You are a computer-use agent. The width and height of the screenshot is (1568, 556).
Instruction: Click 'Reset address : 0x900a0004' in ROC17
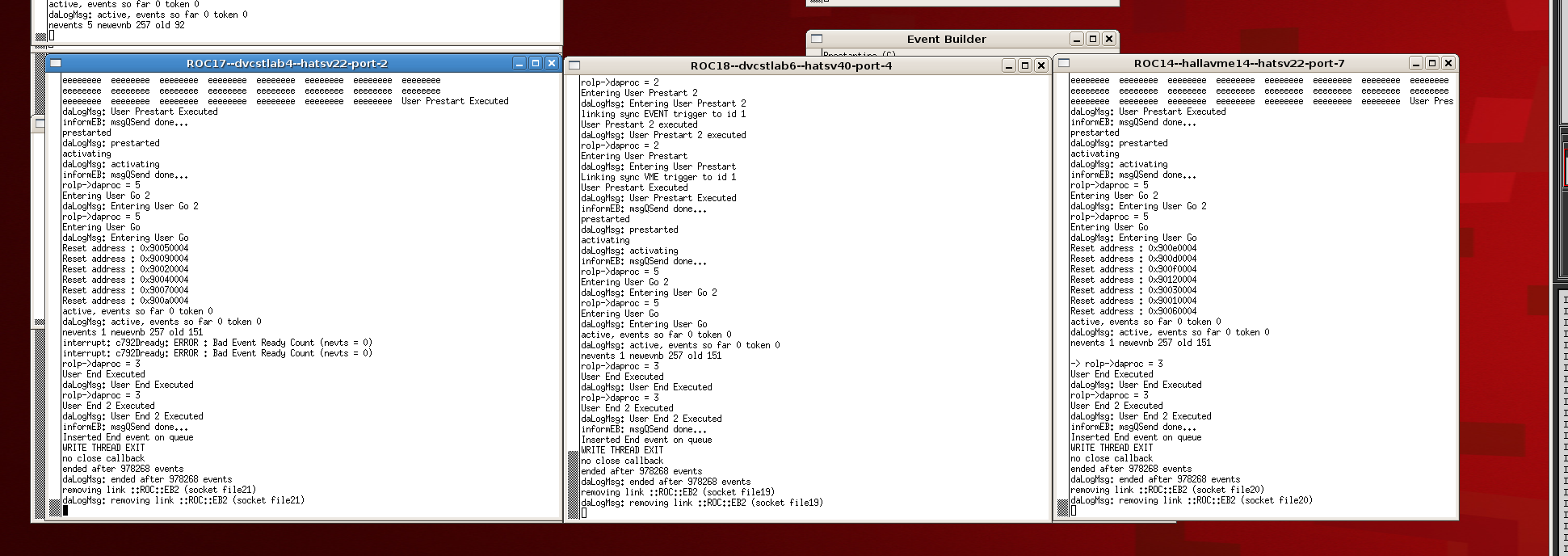(x=125, y=301)
